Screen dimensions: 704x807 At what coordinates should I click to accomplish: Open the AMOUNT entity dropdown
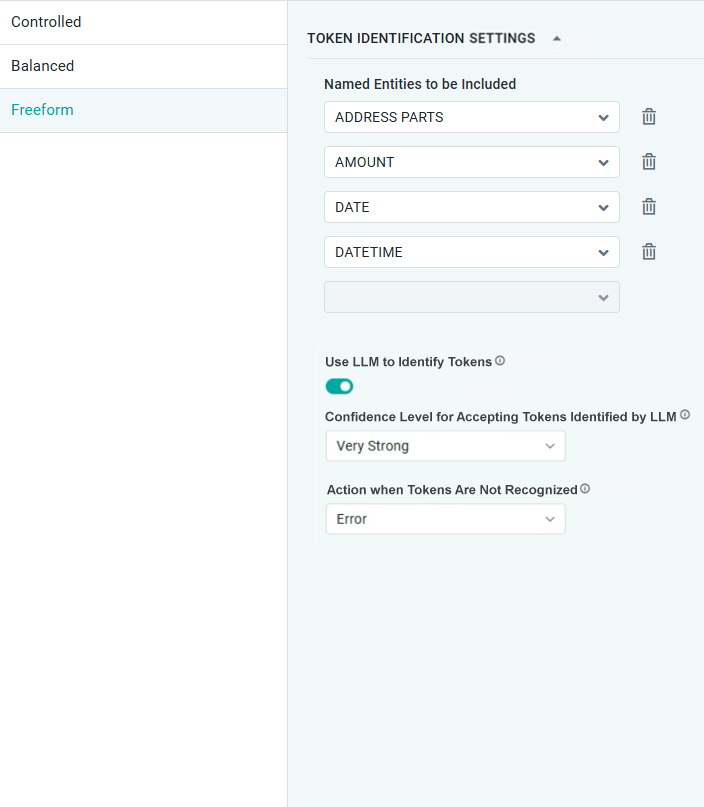[471, 162]
